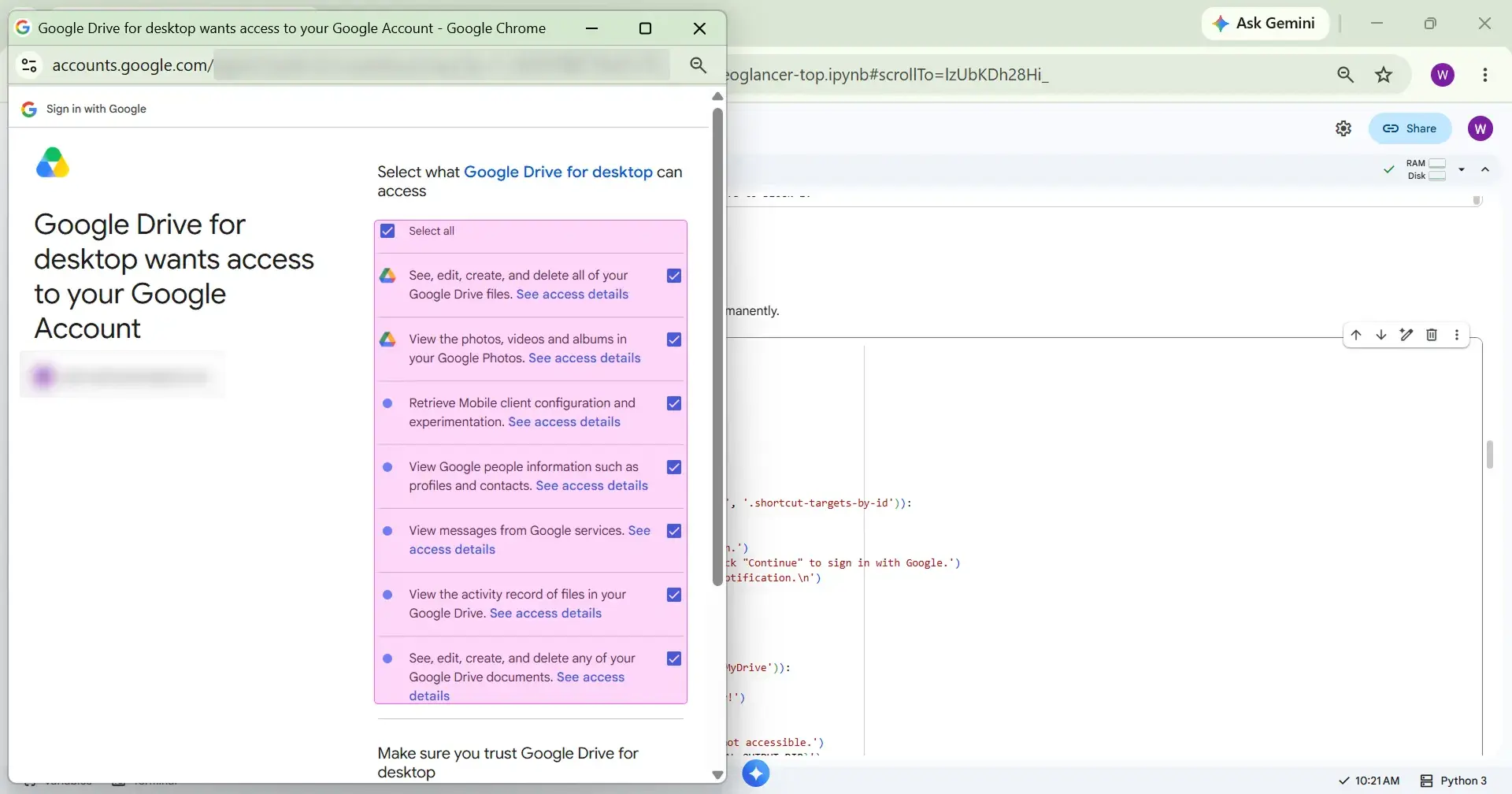Uncheck Google Drive files access checkbox
Viewport: 1512px width, 794px height.
pyautogui.click(x=674, y=276)
